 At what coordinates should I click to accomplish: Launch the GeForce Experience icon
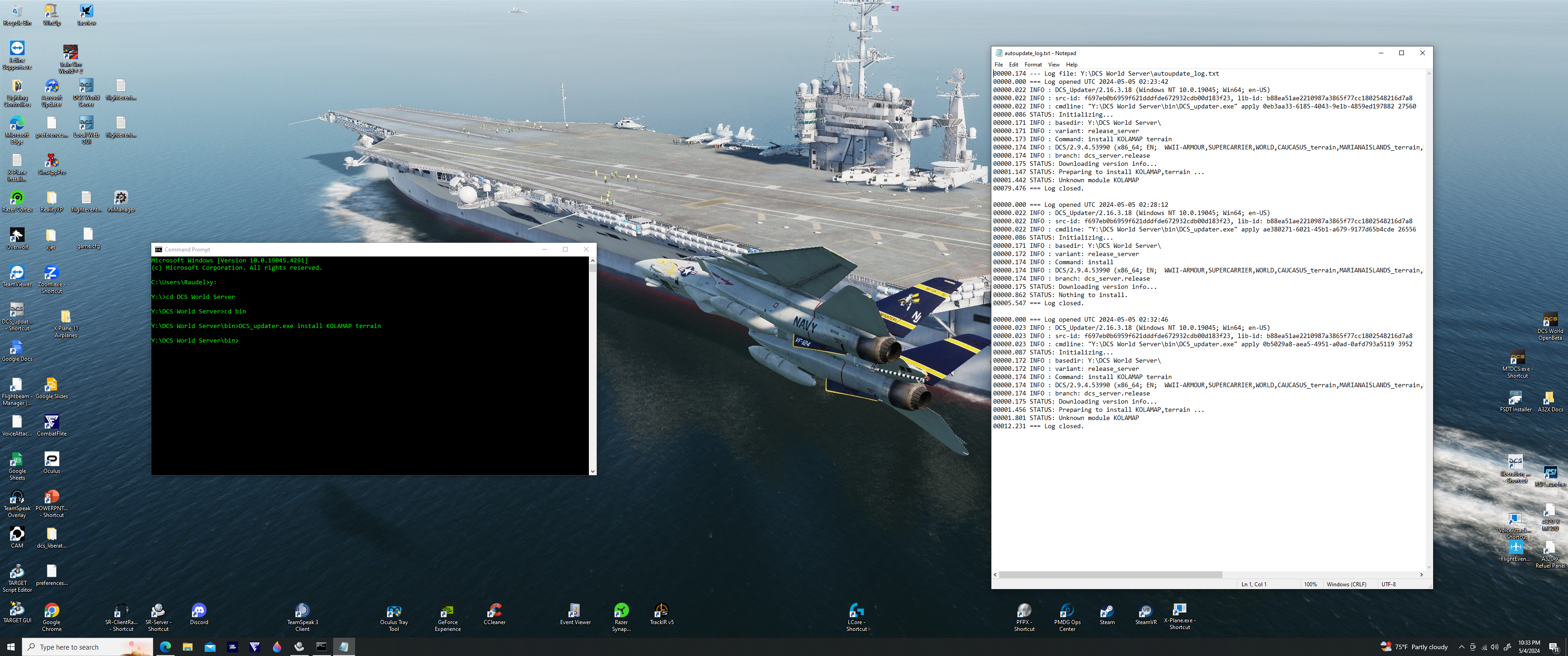(448, 617)
